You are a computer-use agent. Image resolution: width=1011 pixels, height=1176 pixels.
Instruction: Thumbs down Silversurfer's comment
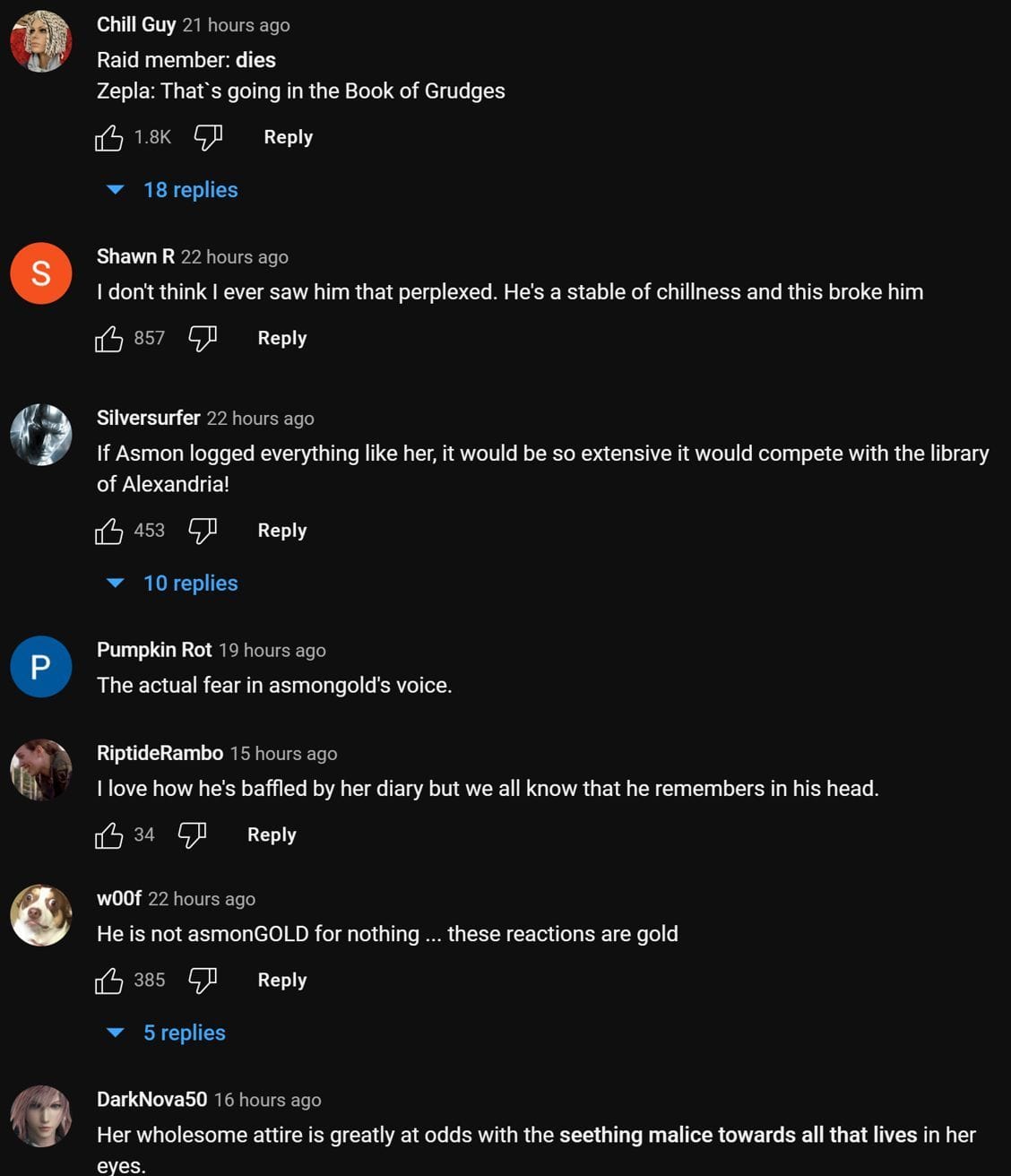pyautogui.click(x=203, y=531)
